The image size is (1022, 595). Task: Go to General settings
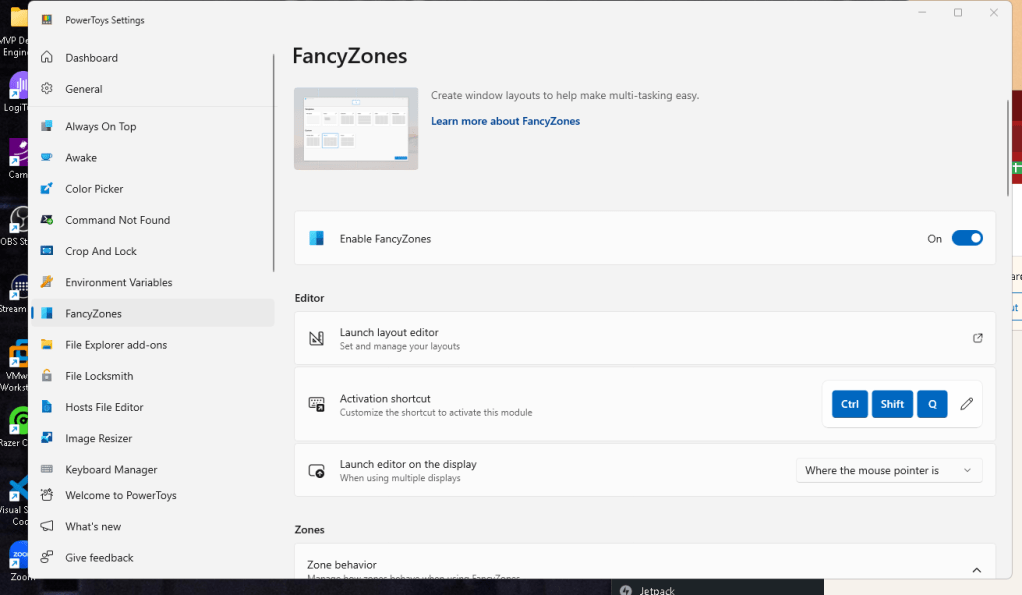coord(153,89)
